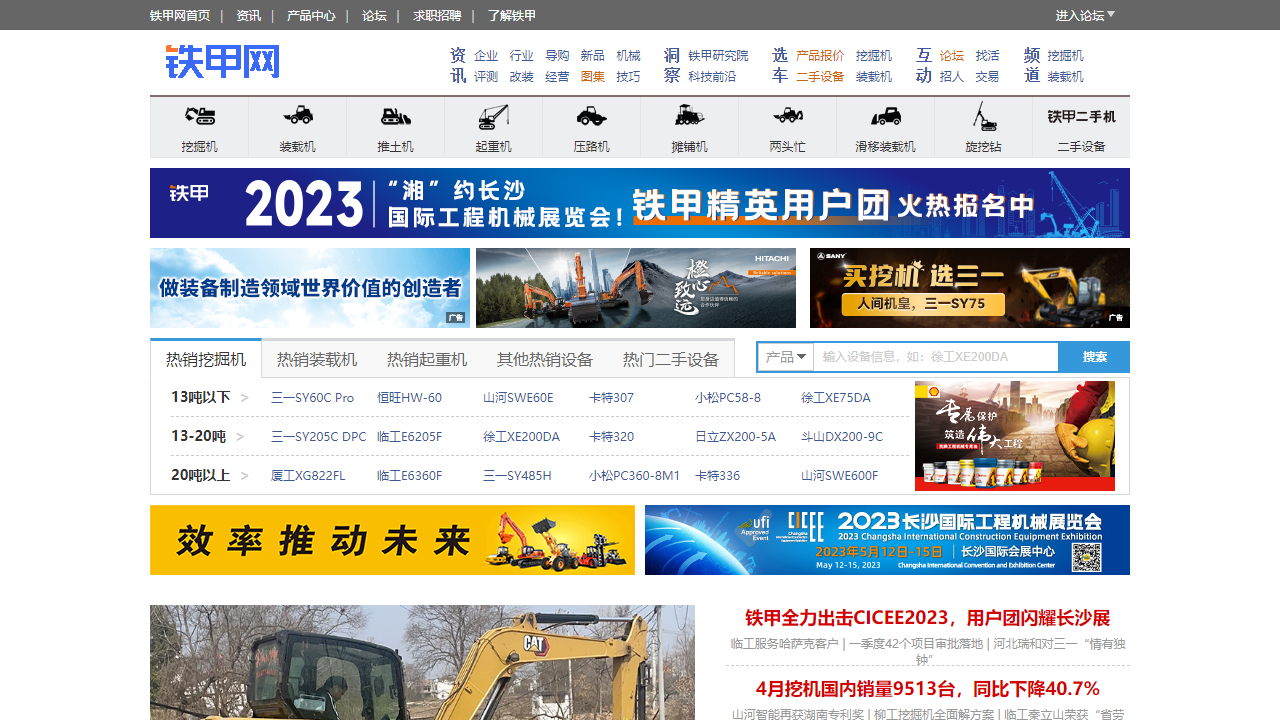Open the 科技前沿 header link
The image size is (1280, 720).
pyautogui.click(x=712, y=77)
